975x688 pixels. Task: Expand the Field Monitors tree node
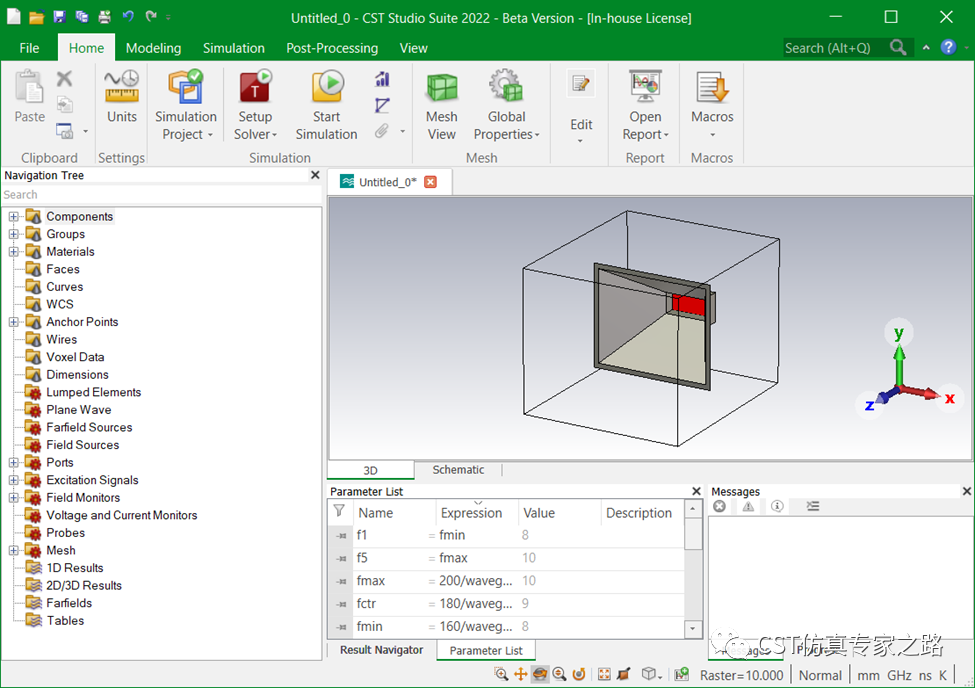click(14, 498)
